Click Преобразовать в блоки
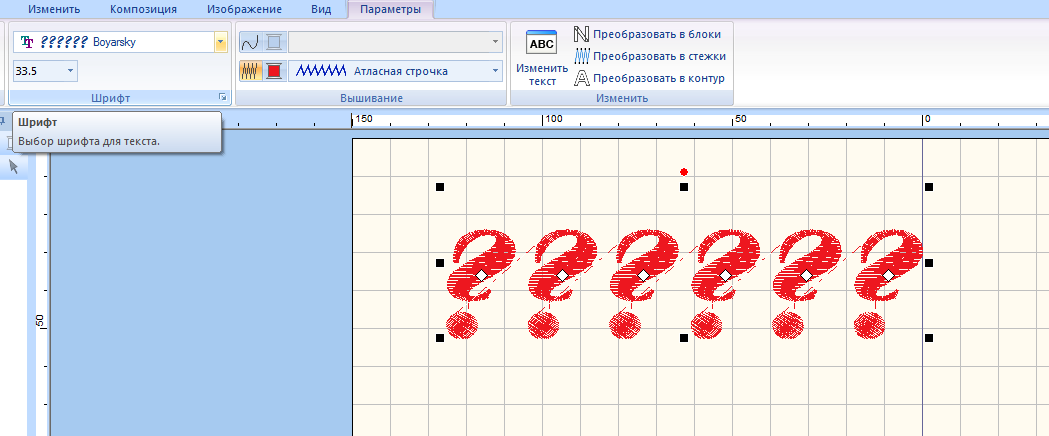1049x436 pixels. point(648,34)
